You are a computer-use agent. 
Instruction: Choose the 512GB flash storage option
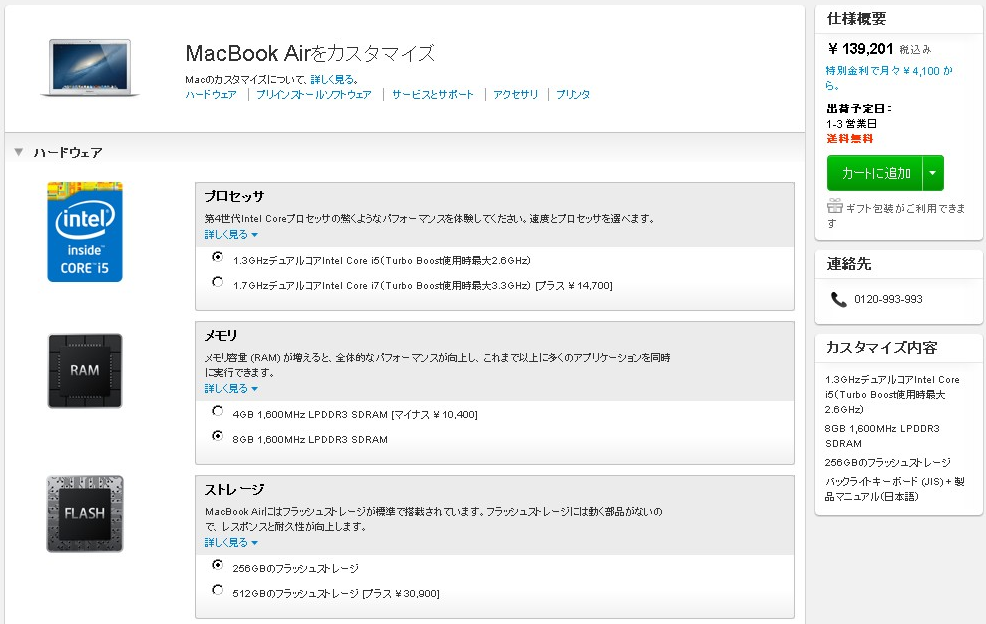[218, 591]
